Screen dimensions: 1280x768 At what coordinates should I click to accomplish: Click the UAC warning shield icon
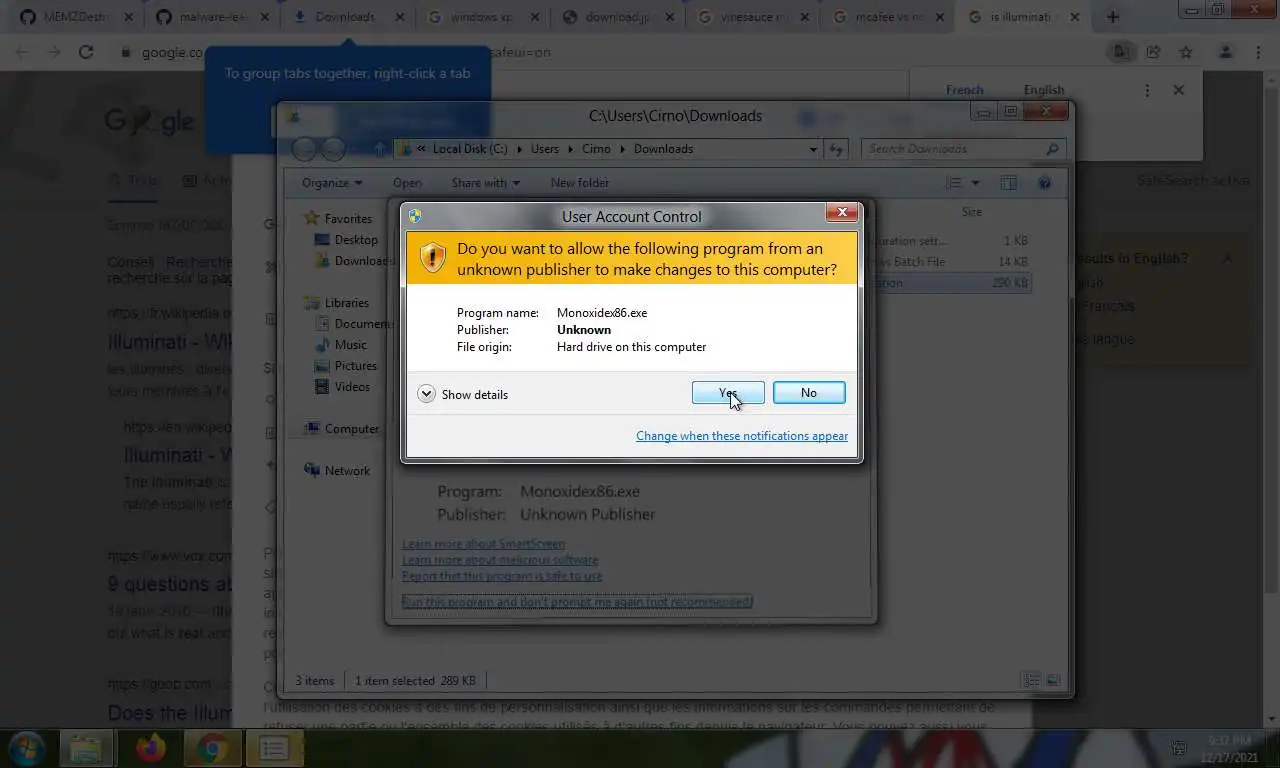(x=433, y=258)
